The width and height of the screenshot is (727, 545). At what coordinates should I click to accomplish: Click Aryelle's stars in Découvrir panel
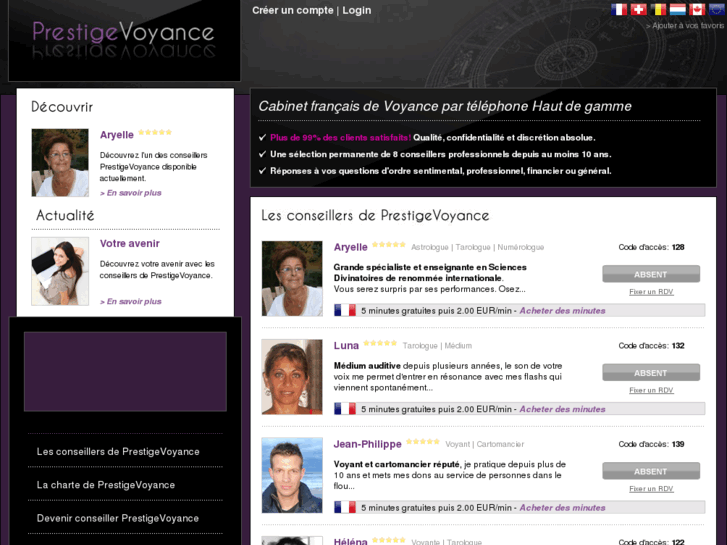tap(155, 132)
